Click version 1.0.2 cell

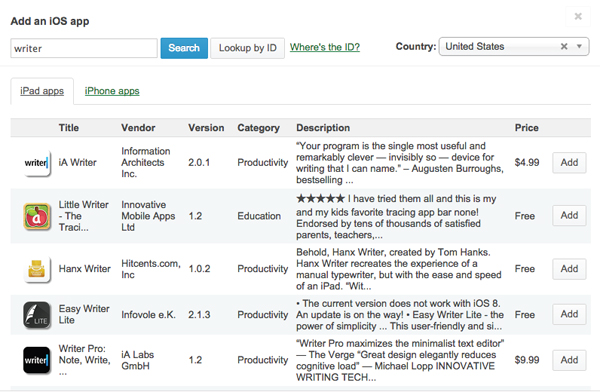[199, 269]
